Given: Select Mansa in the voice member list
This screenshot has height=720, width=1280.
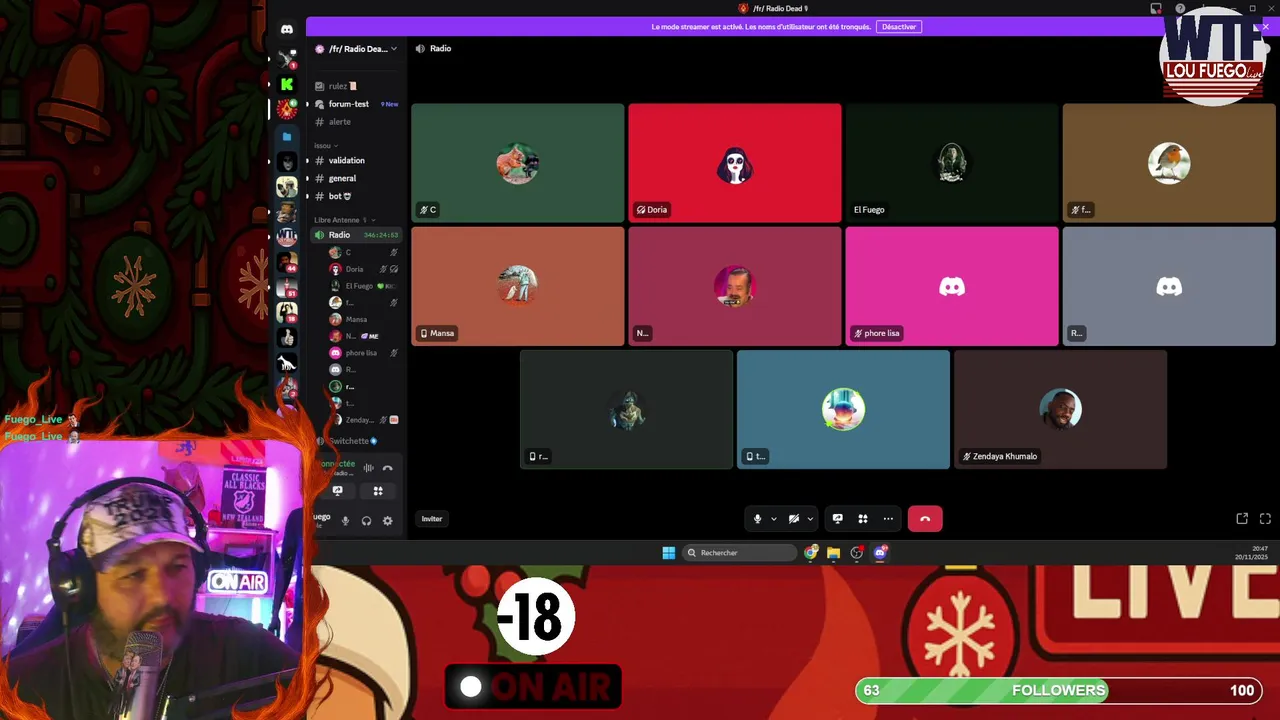Looking at the screenshot, I should click(x=364, y=319).
